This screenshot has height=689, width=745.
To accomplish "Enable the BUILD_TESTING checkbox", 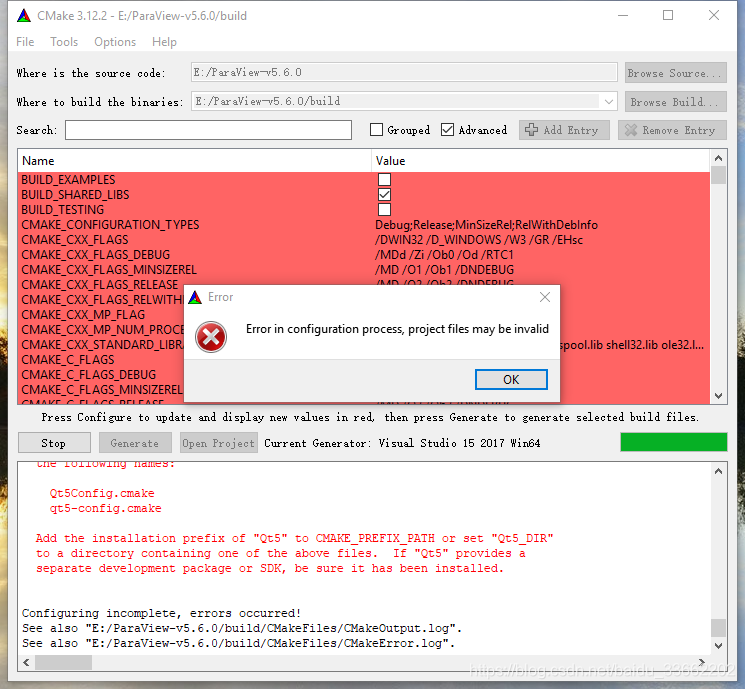I will (x=384, y=210).
